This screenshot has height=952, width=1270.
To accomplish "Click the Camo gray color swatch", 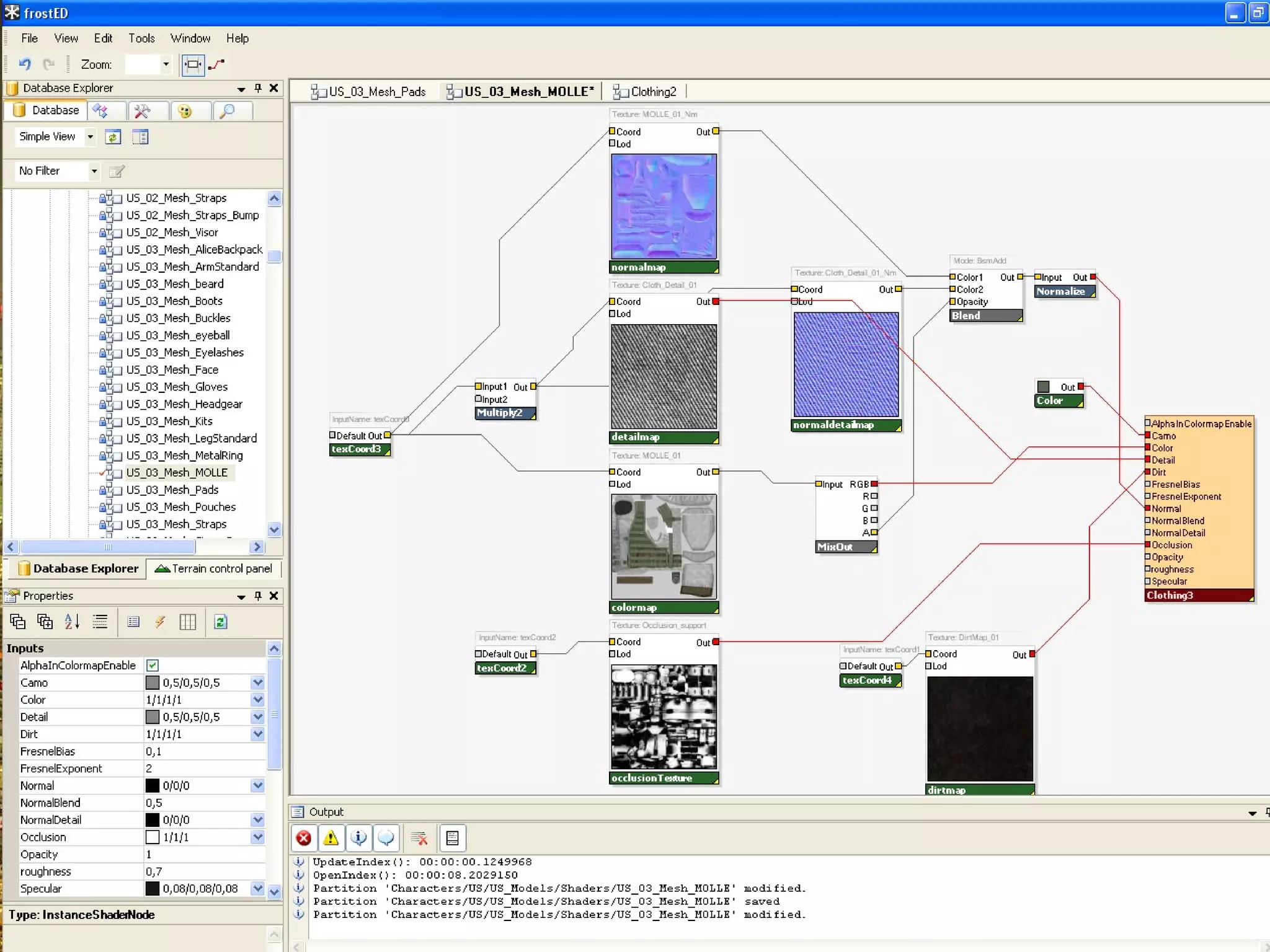I will (x=153, y=682).
